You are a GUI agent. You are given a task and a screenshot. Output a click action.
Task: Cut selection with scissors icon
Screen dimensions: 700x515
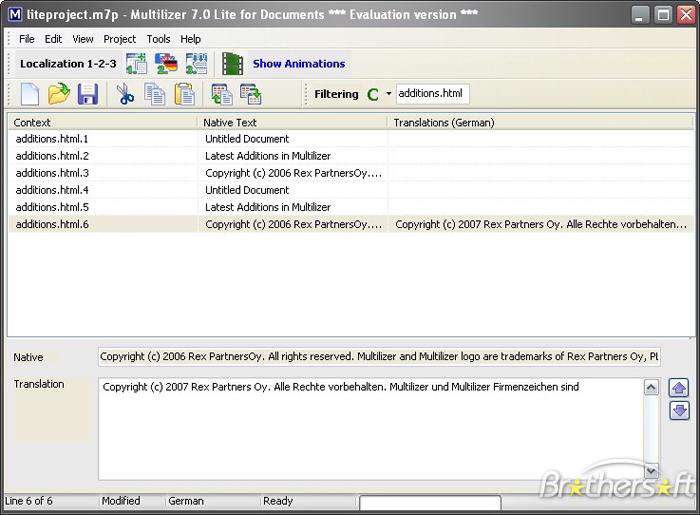[125, 94]
